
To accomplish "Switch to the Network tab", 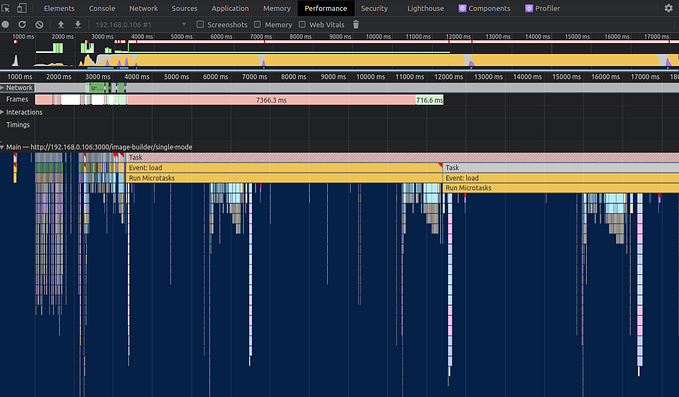I will pos(143,8).
